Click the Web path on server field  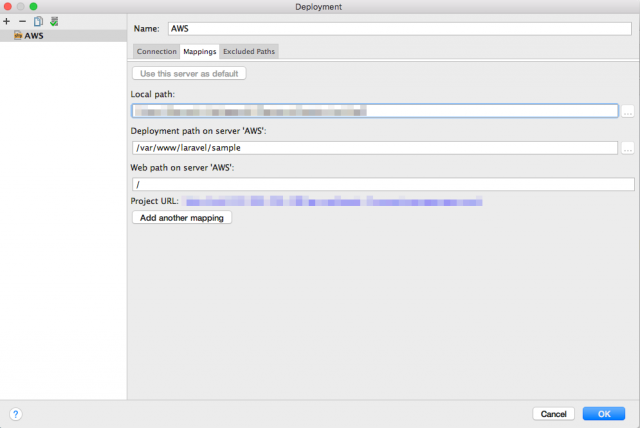tap(383, 184)
